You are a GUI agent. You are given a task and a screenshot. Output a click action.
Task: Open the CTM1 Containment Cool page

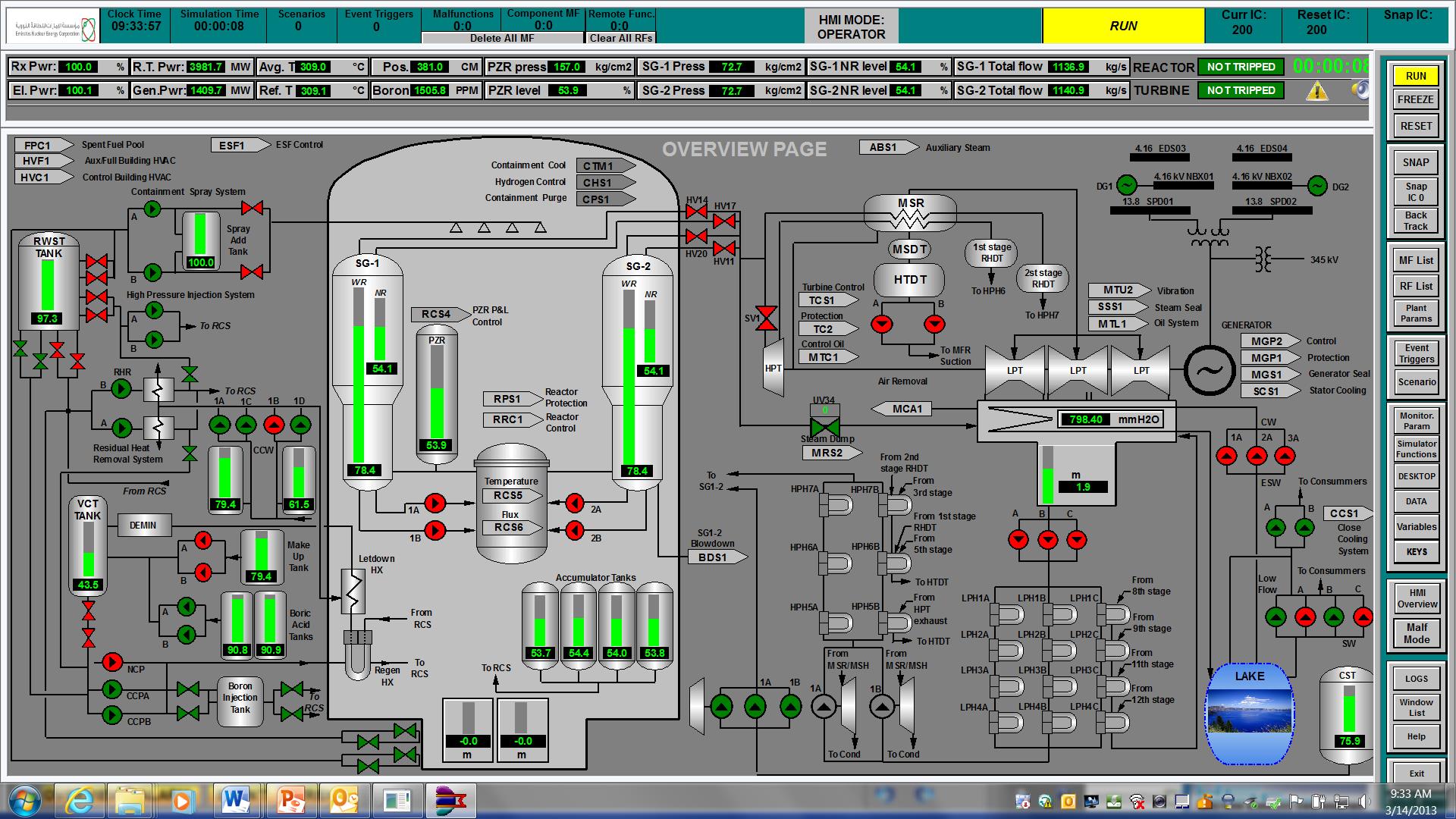pyautogui.click(x=606, y=166)
